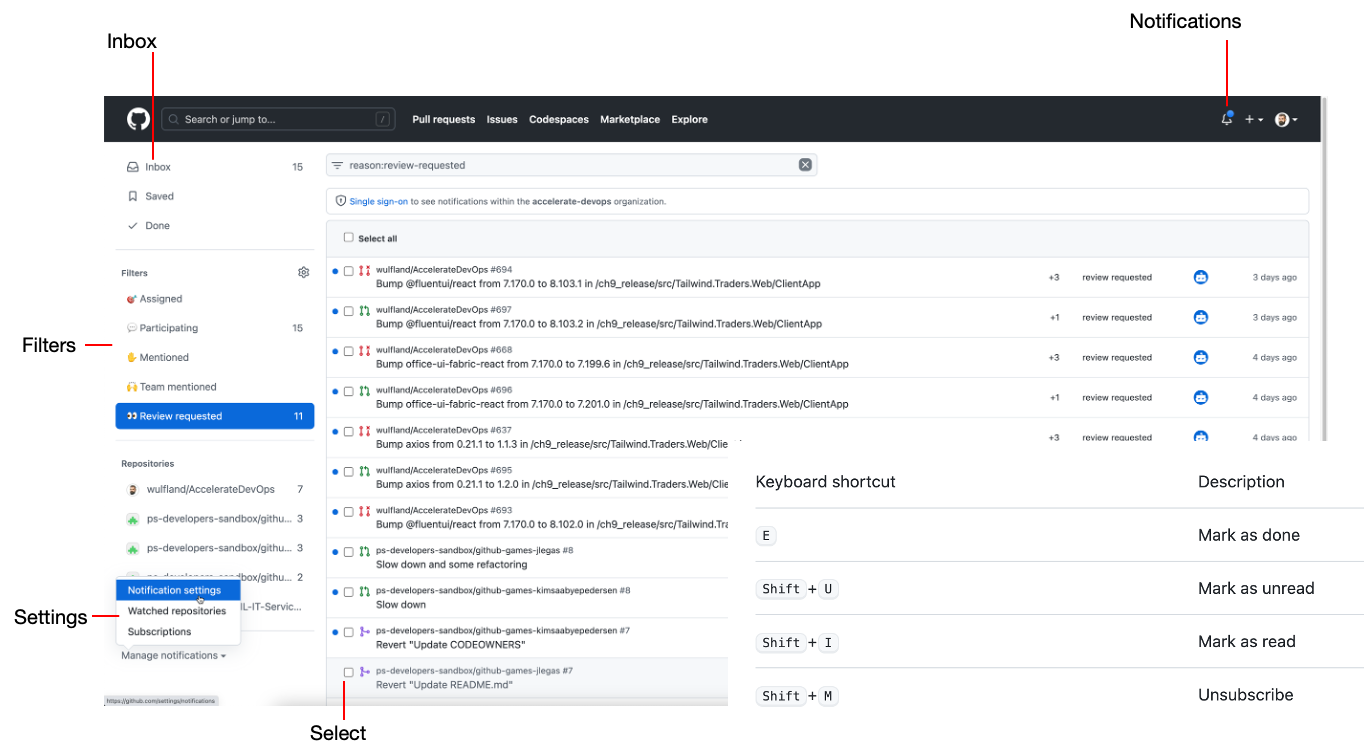1364x756 pixels.
Task: Check the Revert "Update README.md" notification row
Action: tap(348, 671)
